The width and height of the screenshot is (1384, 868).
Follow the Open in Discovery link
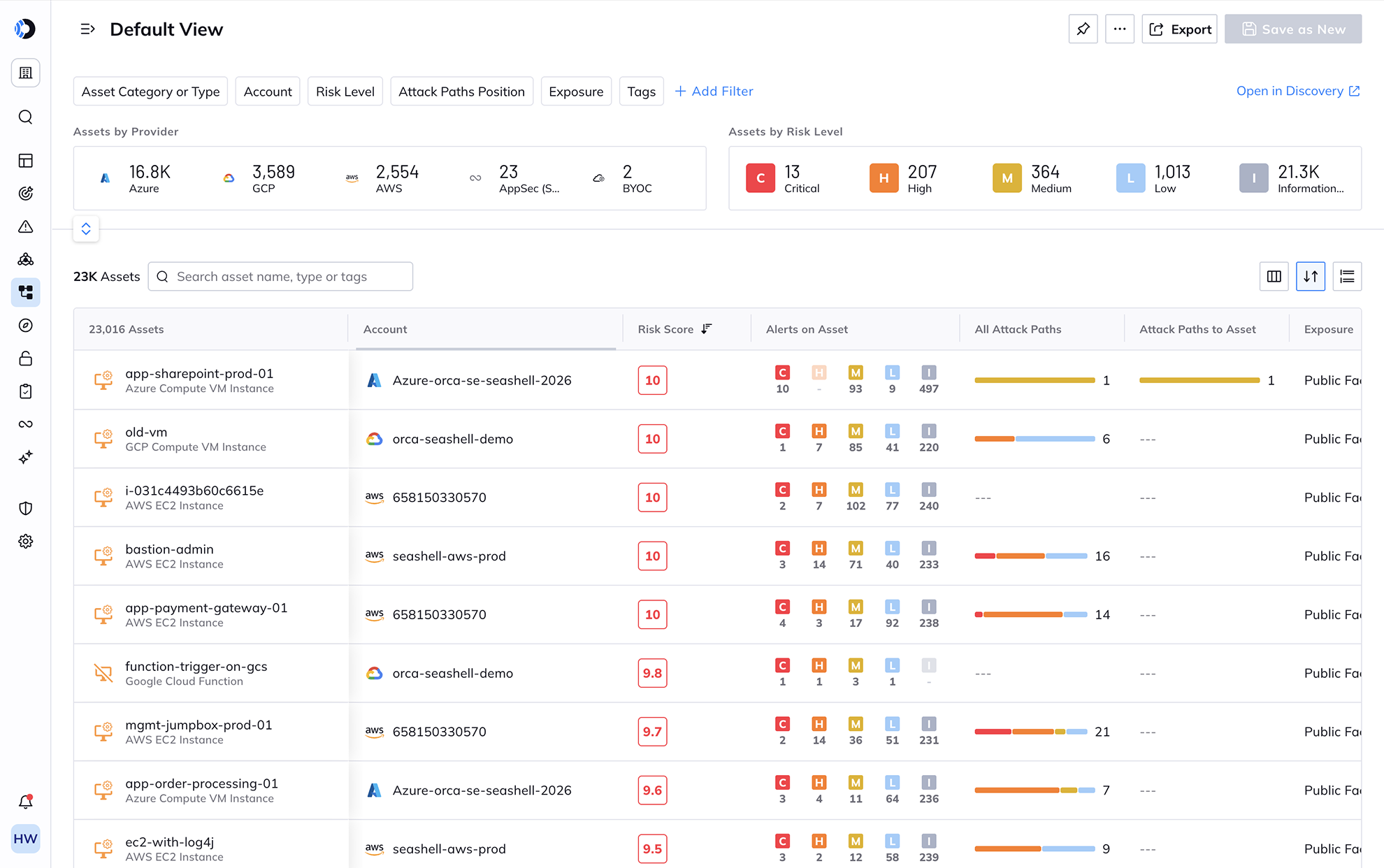[x=1298, y=91]
